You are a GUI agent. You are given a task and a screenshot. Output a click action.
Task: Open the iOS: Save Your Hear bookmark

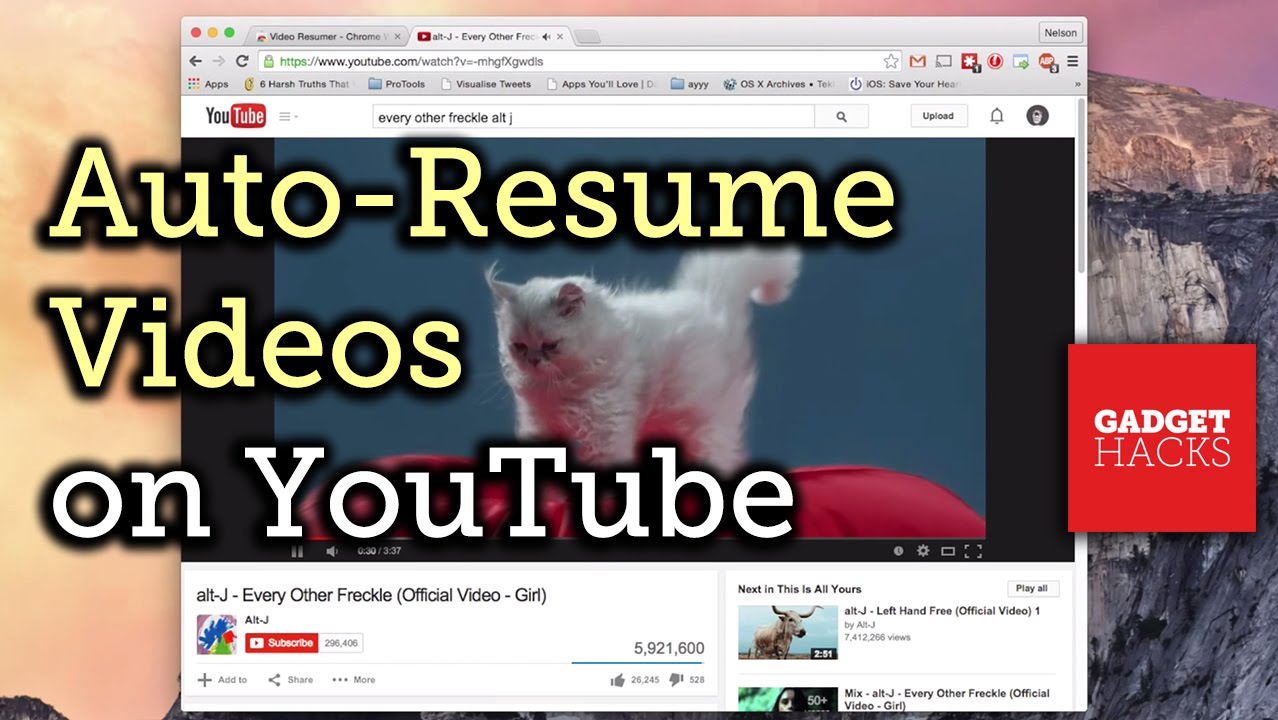click(906, 85)
